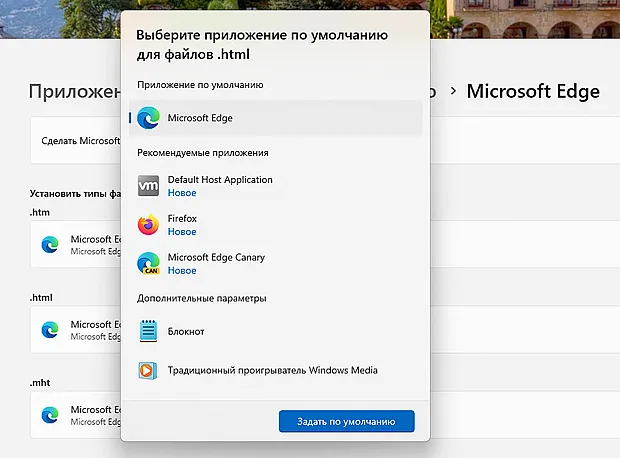
Task: Pick the Firefox icon in recommended apps
Action: tap(148, 225)
